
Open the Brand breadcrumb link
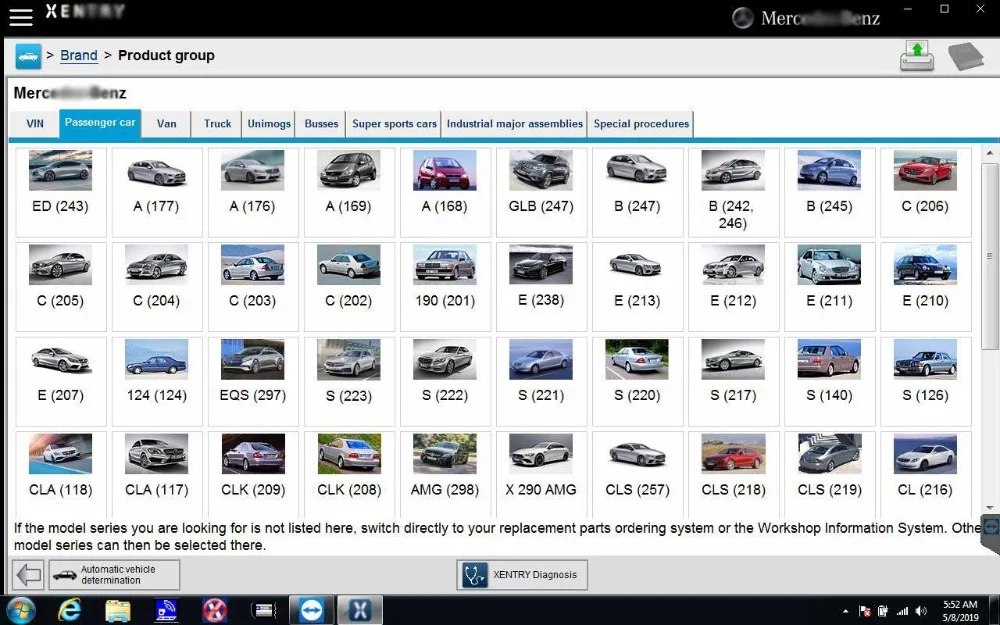(x=78, y=55)
